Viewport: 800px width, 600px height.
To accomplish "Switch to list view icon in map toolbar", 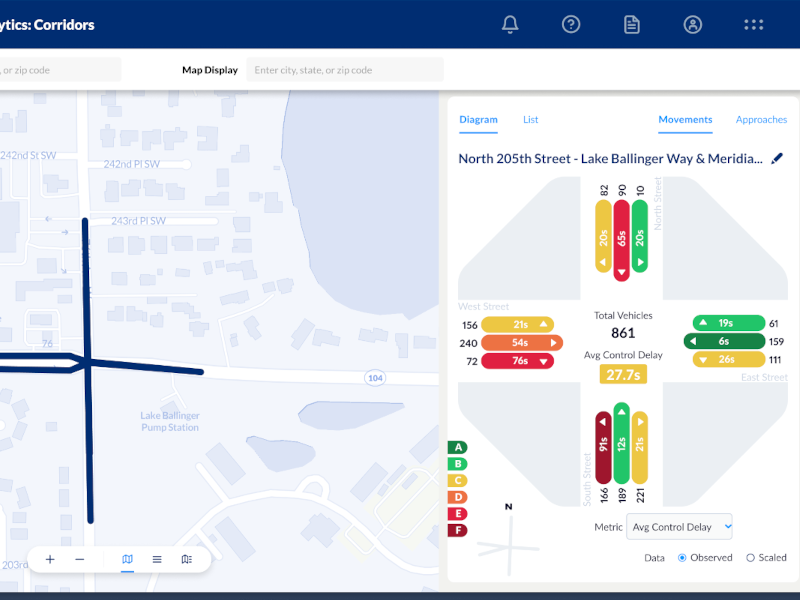I will coord(157,559).
